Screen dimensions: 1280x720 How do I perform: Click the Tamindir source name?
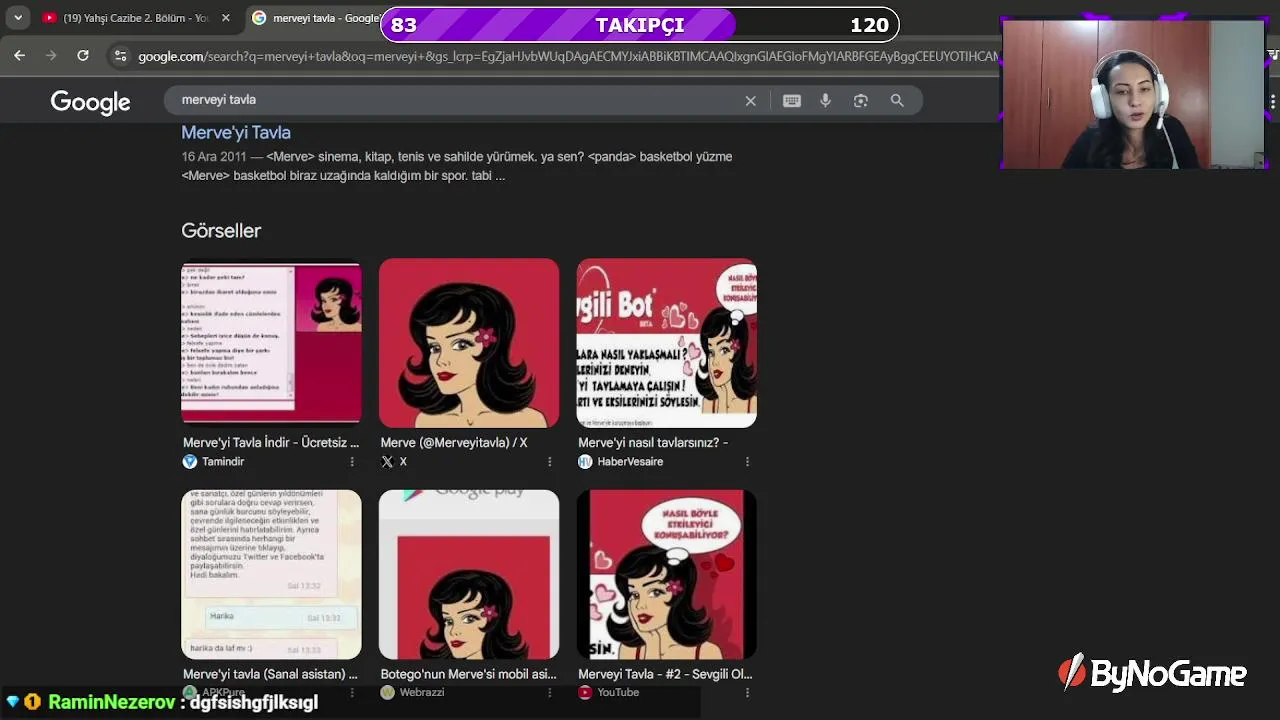pos(223,462)
